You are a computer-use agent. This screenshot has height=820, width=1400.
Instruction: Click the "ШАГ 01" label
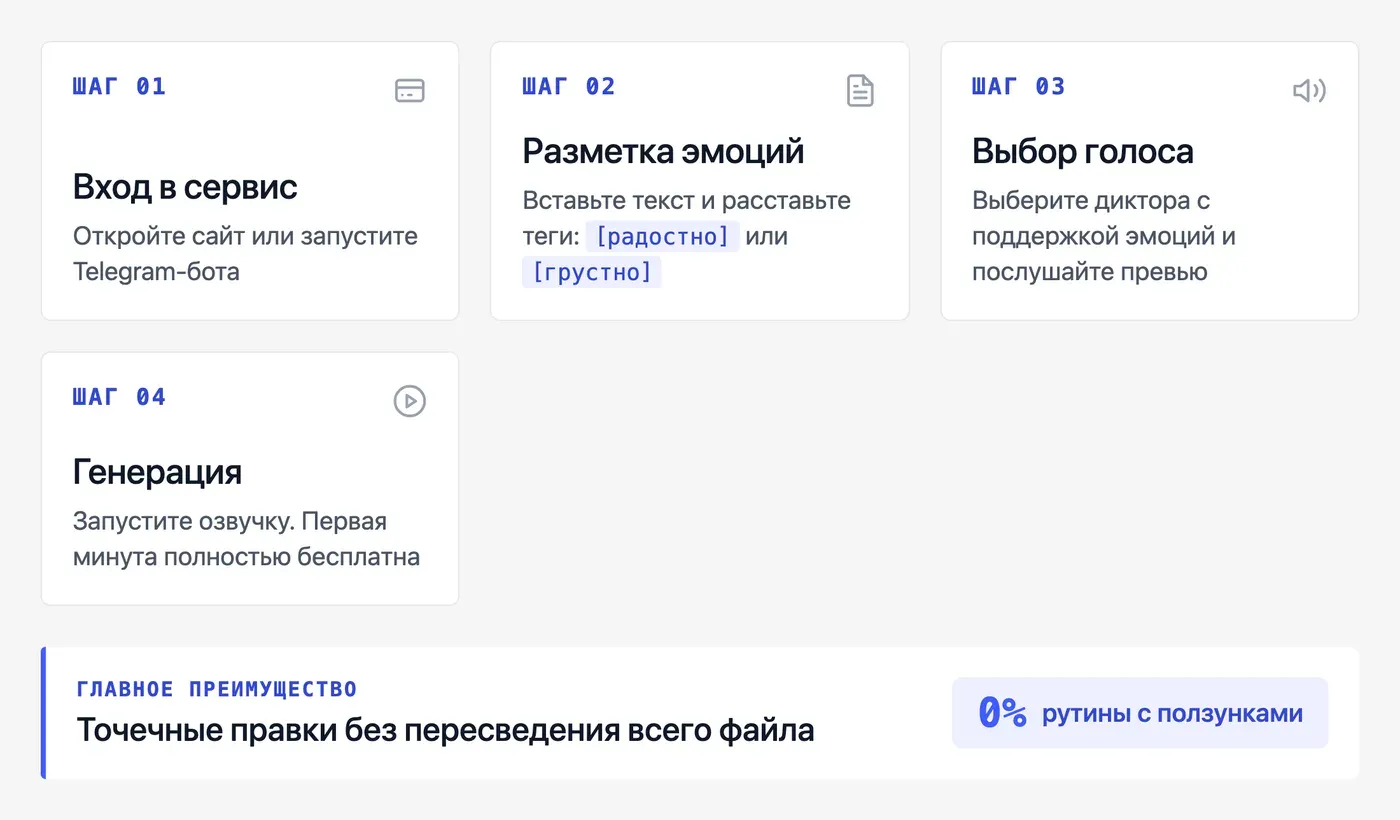point(119,87)
